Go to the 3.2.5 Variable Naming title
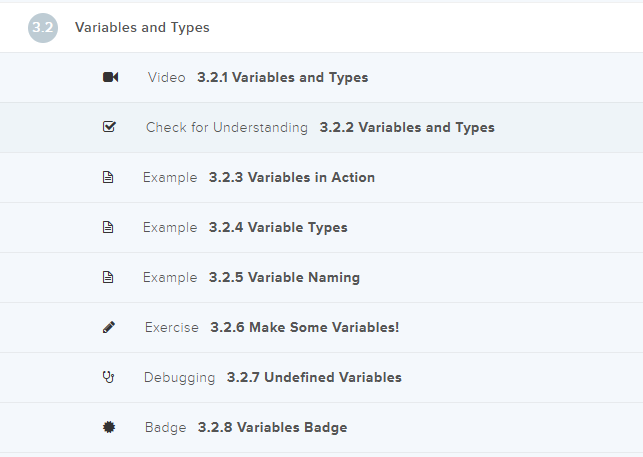The height and width of the screenshot is (457, 643). [x=284, y=278]
